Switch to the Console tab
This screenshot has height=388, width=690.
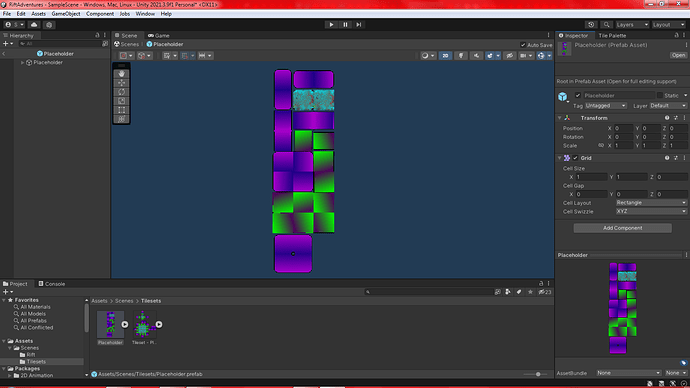coord(51,284)
